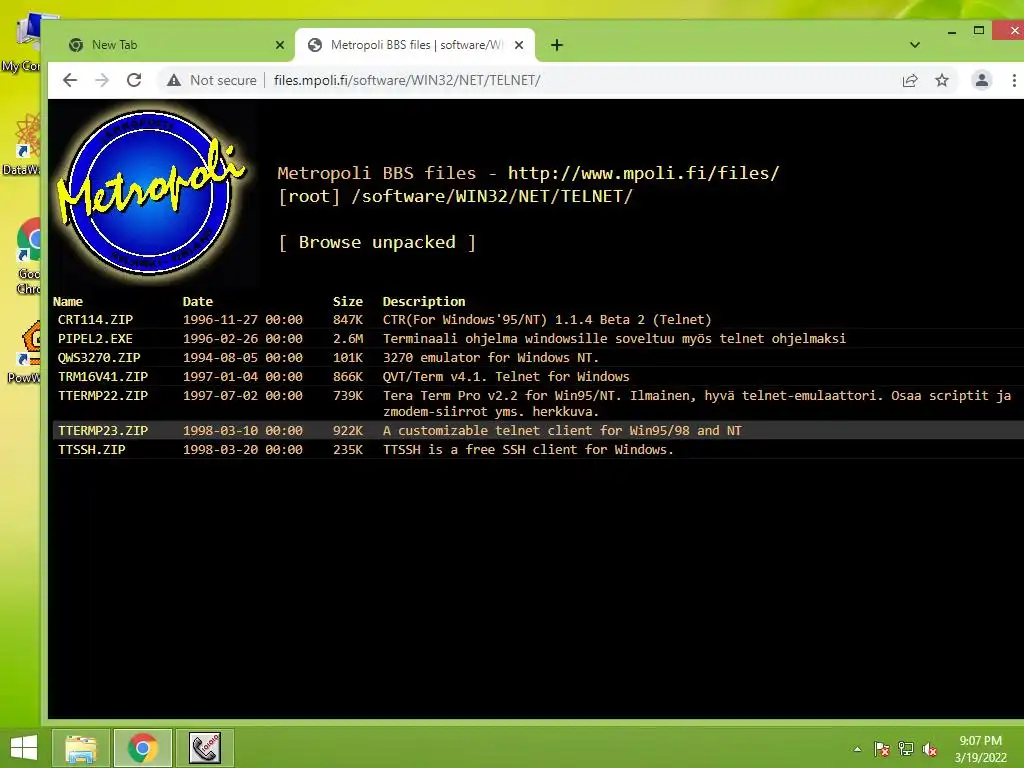The width and height of the screenshot is (1024, 768).
Task: Open the Chrome profile avatar
Action: (x=981, y=80)
